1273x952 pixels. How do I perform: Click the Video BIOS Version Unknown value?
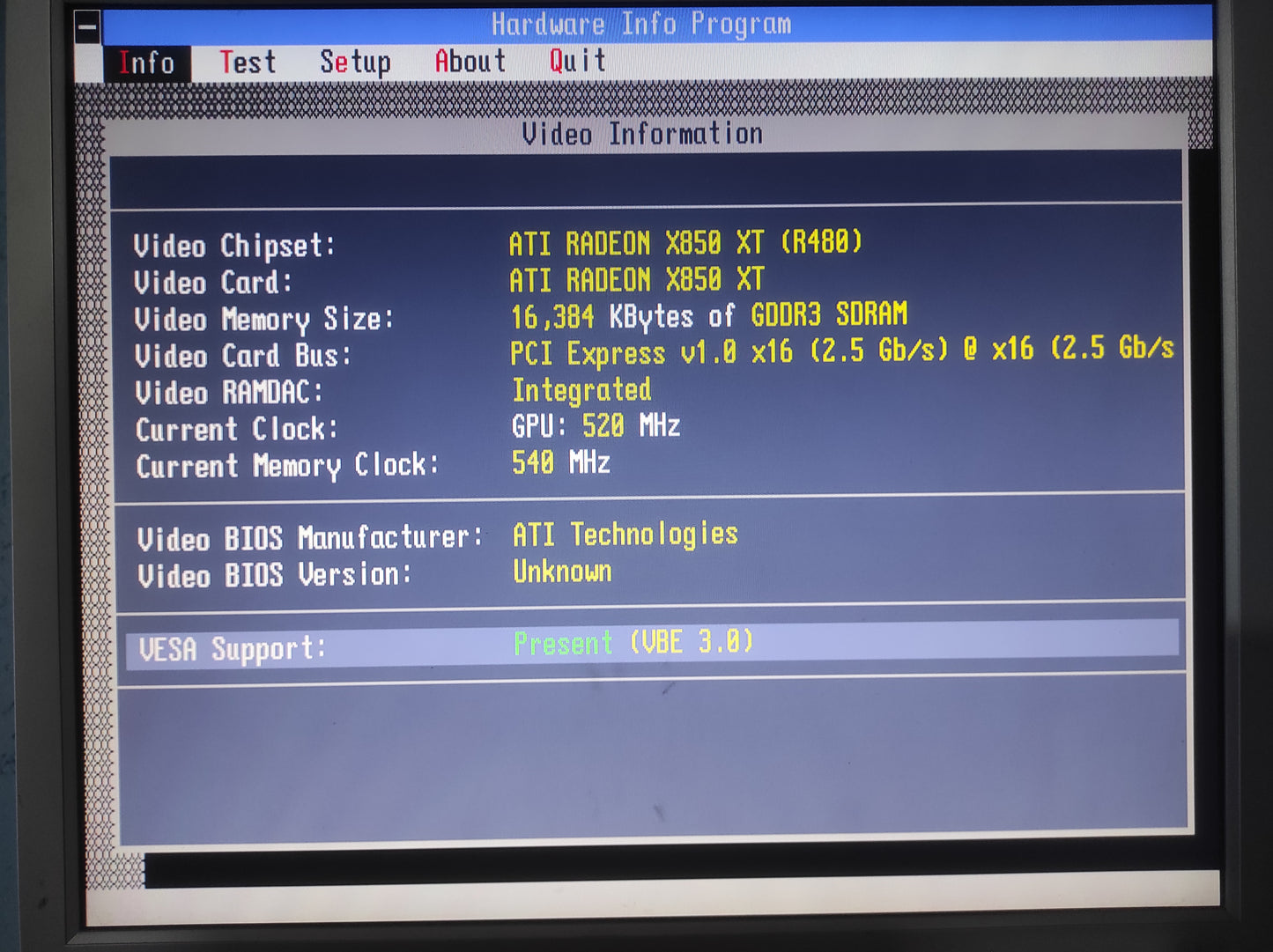[562, 572]
